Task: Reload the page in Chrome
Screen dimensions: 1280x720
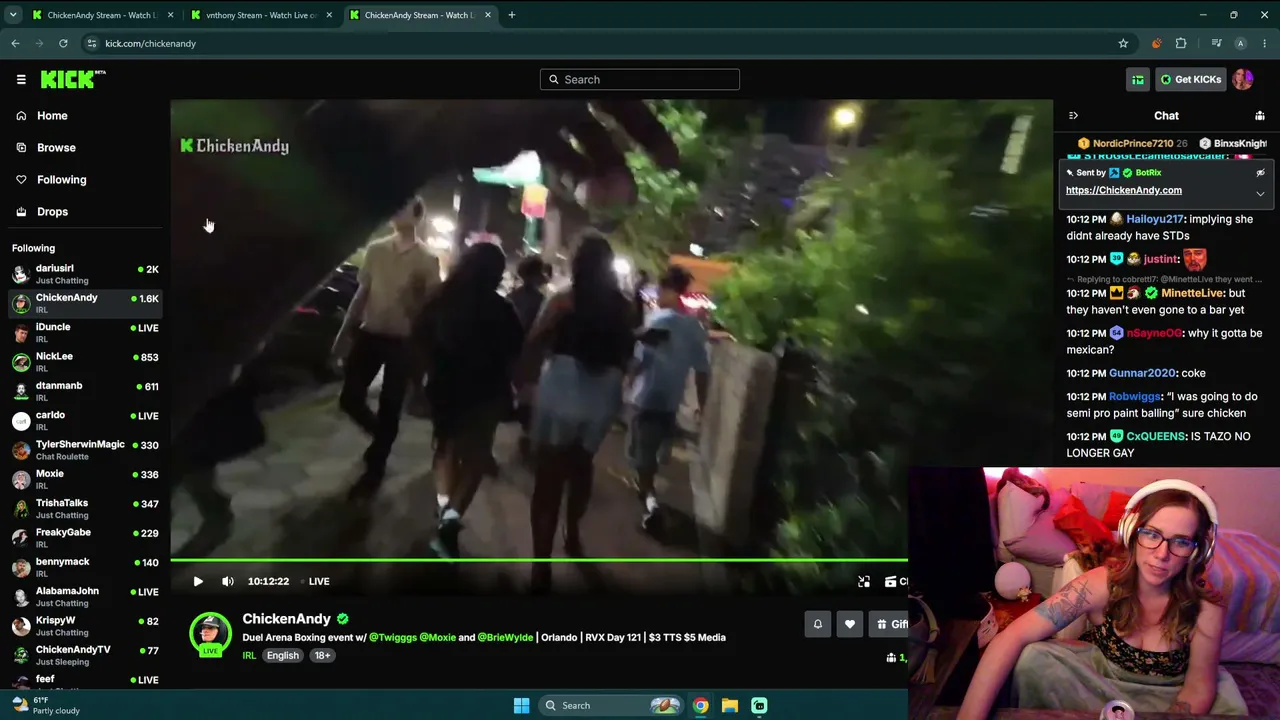Action: [x=63, y=43]
